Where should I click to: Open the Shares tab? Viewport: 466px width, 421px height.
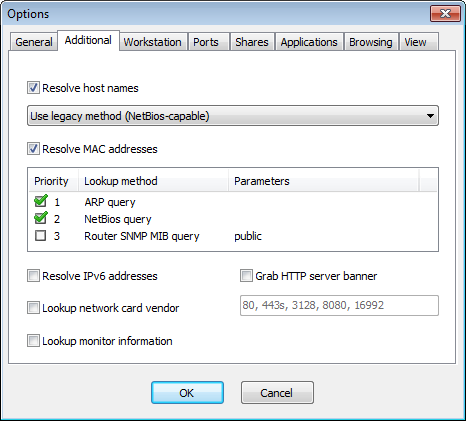coord(252,42)
